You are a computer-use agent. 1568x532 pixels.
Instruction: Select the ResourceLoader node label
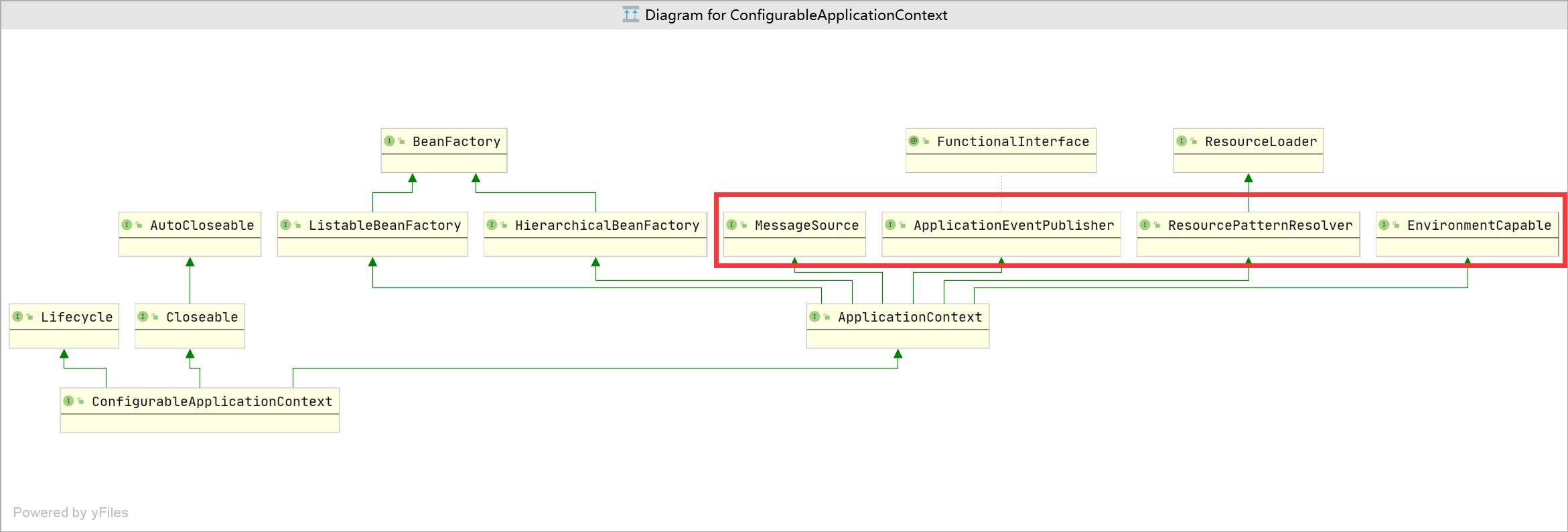(1261, 141)
